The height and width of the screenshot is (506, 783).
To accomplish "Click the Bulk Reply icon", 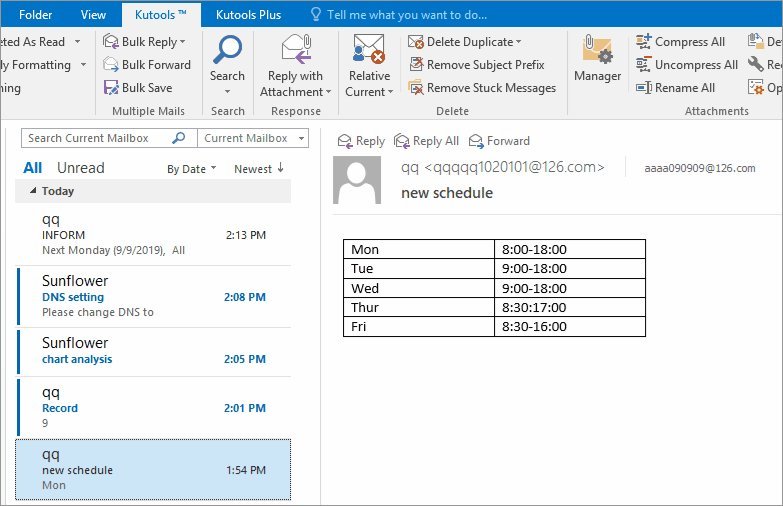I will pos(110,41).
